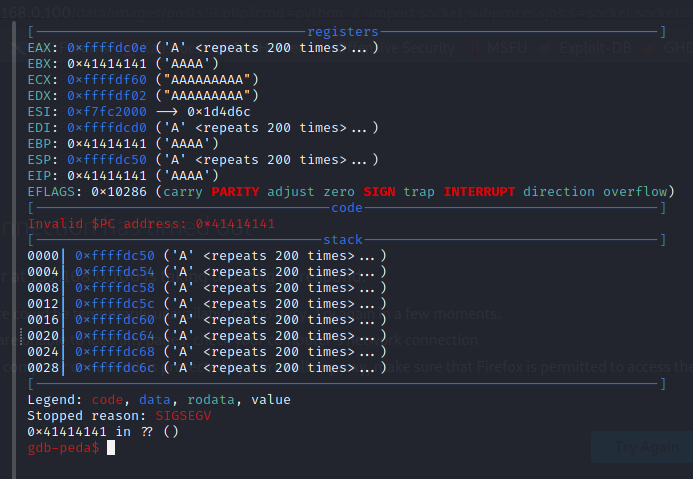Select EFLAGS value 0x10286

(119, 192)
